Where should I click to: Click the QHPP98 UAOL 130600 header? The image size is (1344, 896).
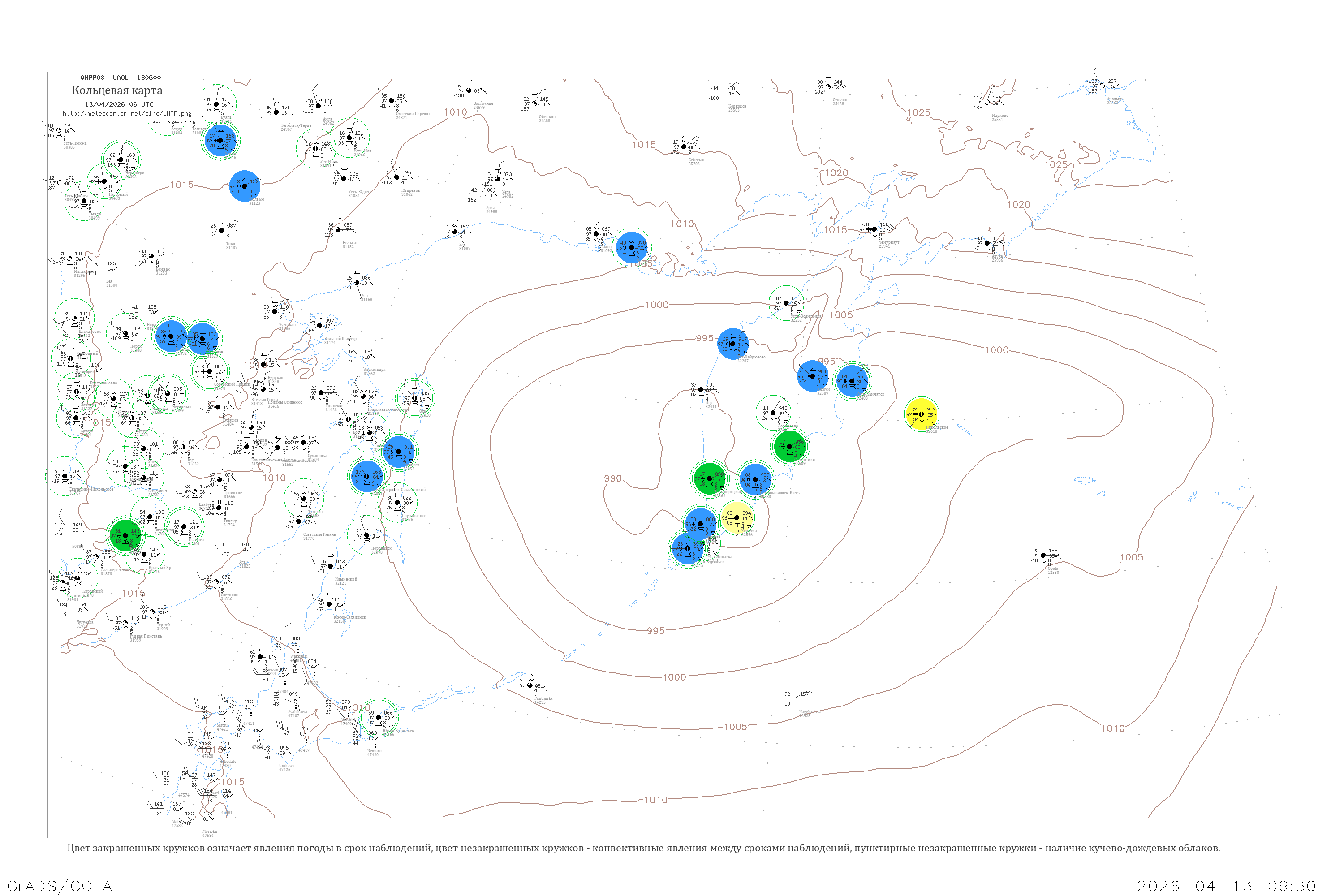[120, 78]
